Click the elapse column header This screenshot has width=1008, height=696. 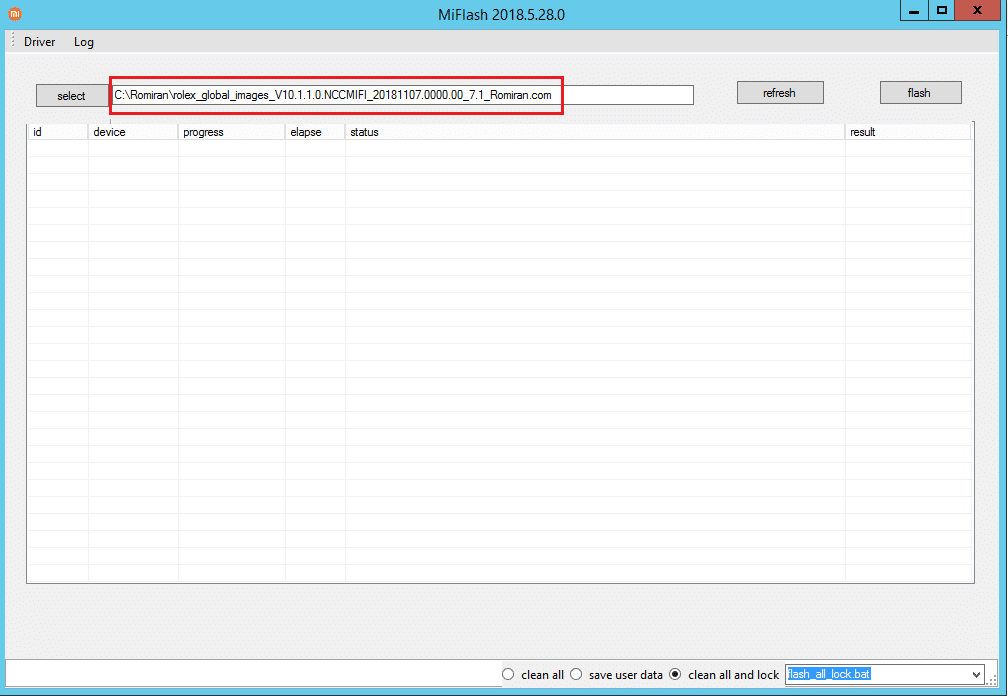pos(315,132)
